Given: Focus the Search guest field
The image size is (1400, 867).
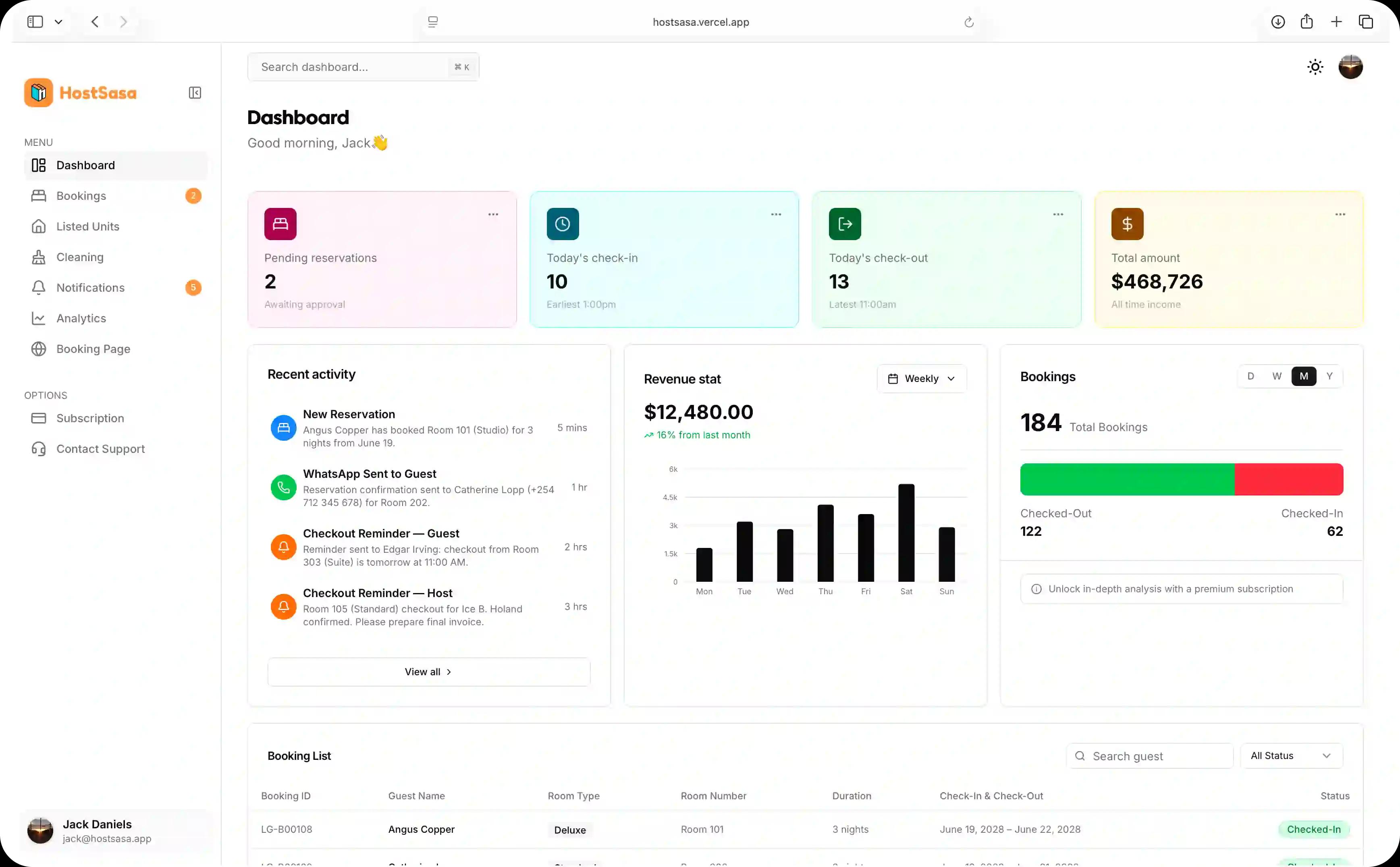Looking at the screenshot, I should pos(1149,756).
